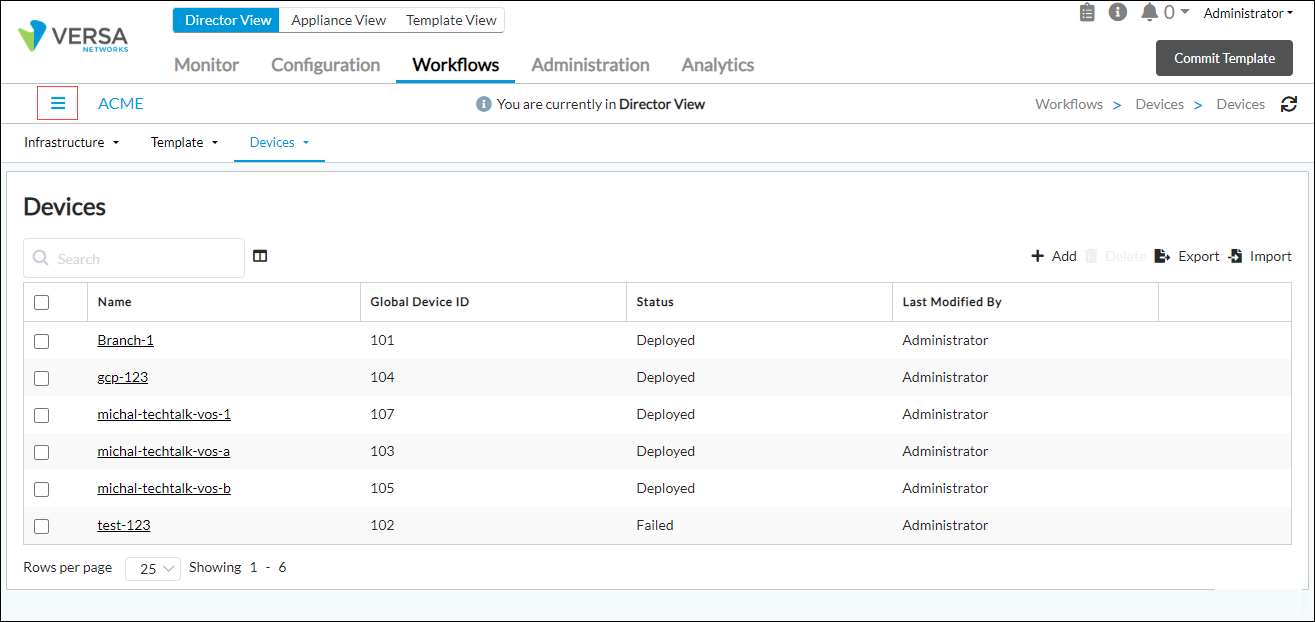Switch to Appliance View

[338, 19]
